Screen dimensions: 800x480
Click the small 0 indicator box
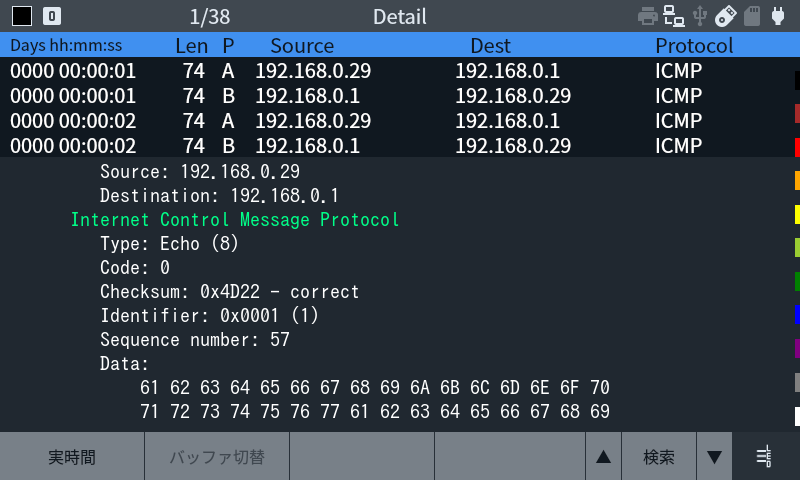click(52, 16)
